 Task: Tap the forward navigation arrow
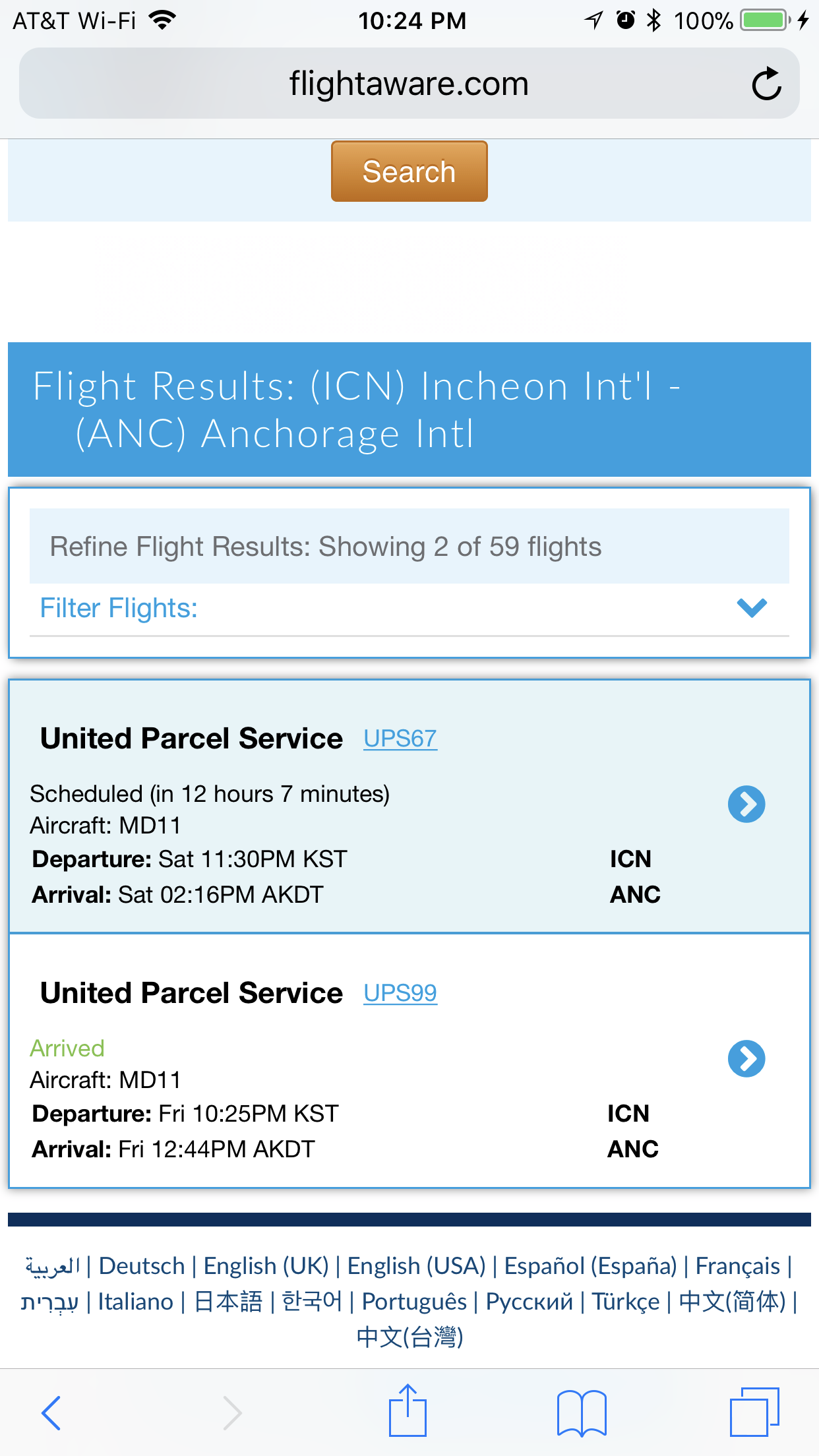[x=231, y=1412]
